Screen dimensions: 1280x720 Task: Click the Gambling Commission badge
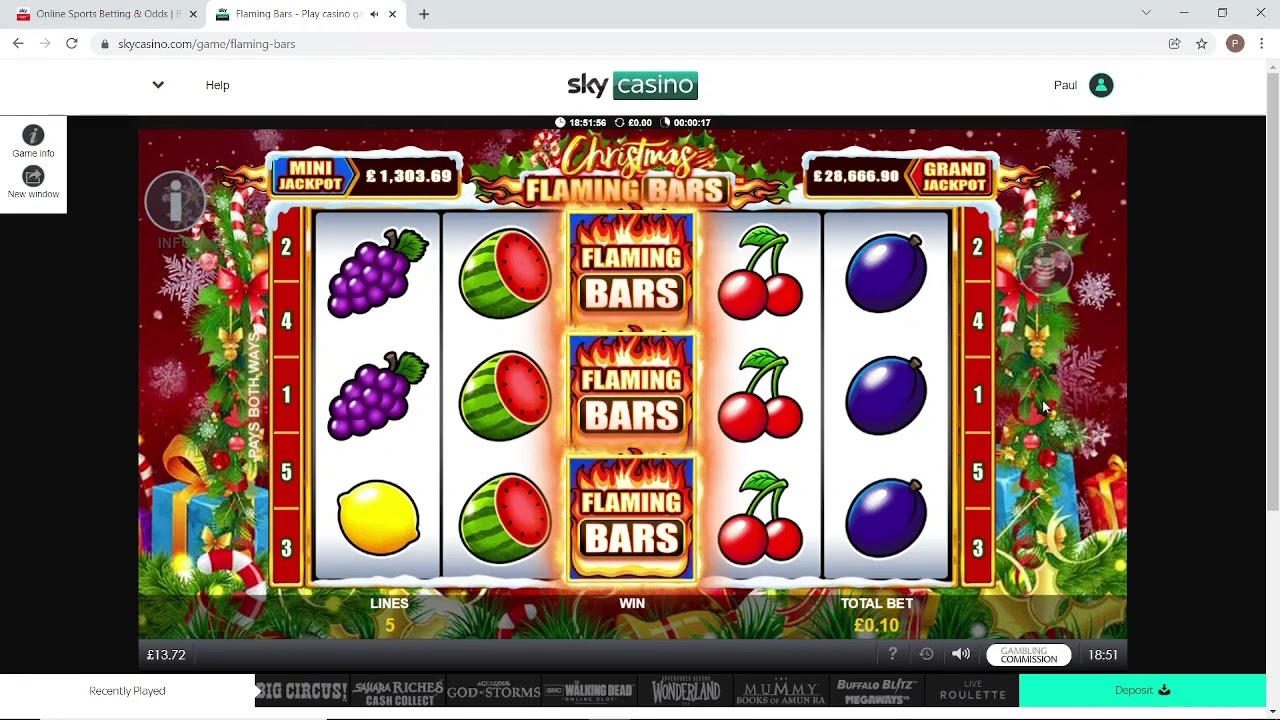click(1028, 655)
